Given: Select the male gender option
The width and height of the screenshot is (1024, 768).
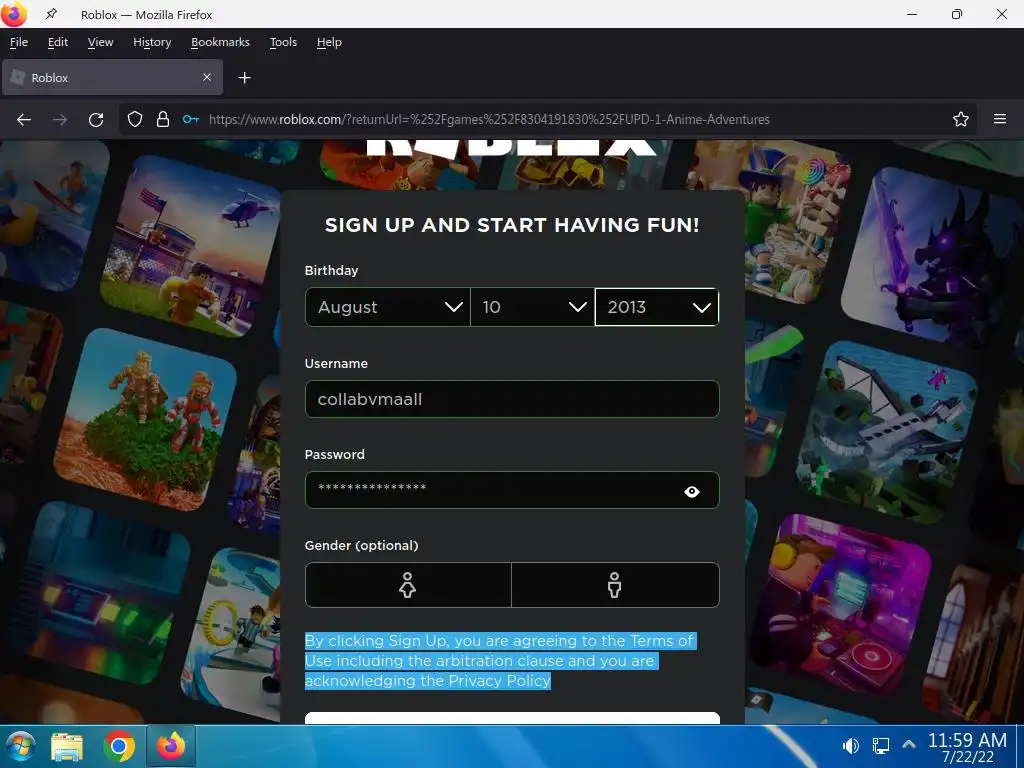Looking at the screenshot, I should 615,585.
